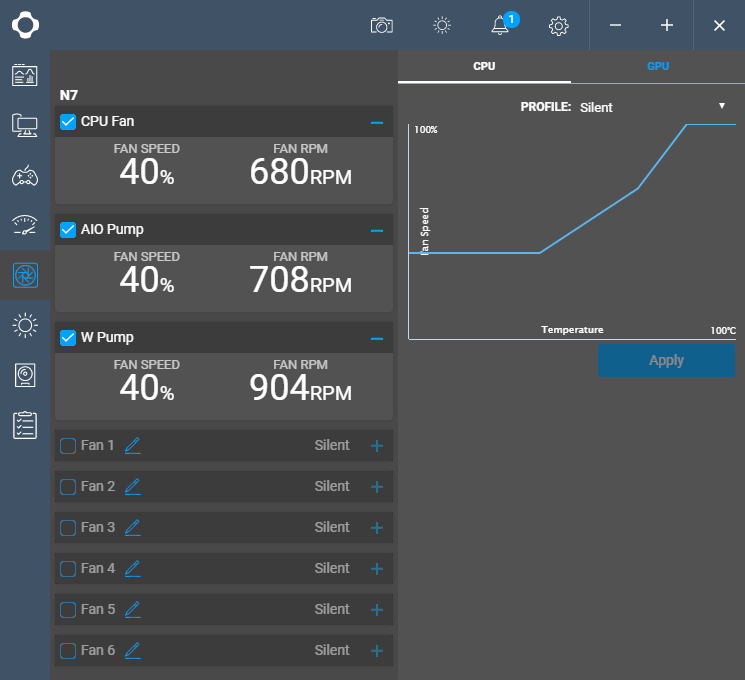Screen dimensions: 745x680
Task: Click the 100% point on fan curve
Action: point(686,125)
